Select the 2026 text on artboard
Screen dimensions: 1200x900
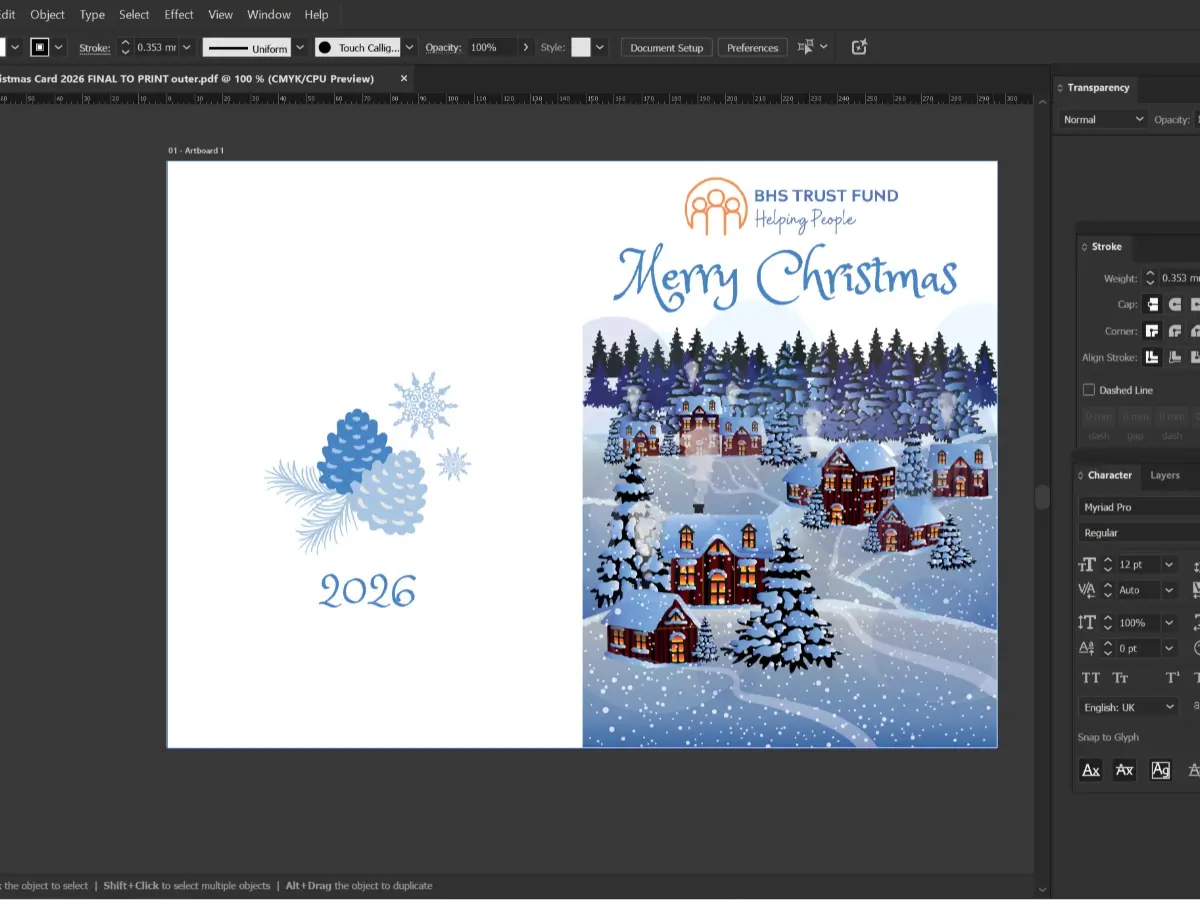[367, 591]
